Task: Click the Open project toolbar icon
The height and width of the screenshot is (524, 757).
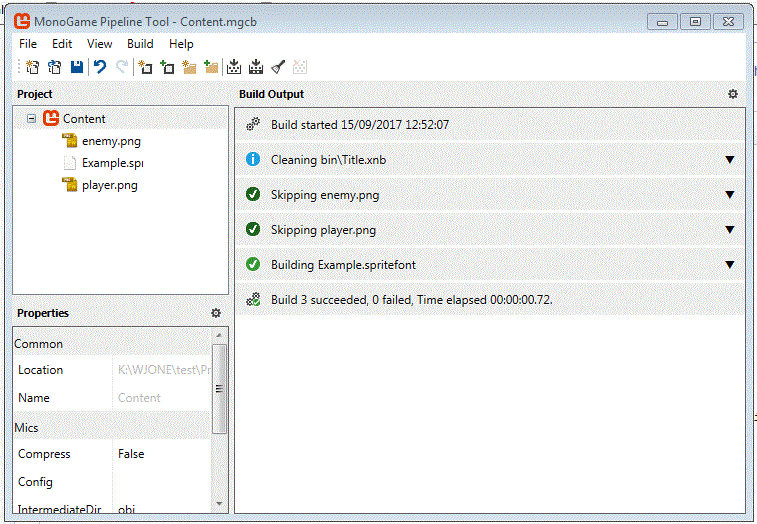Action: pyautogui.click(x=55, y=67)
